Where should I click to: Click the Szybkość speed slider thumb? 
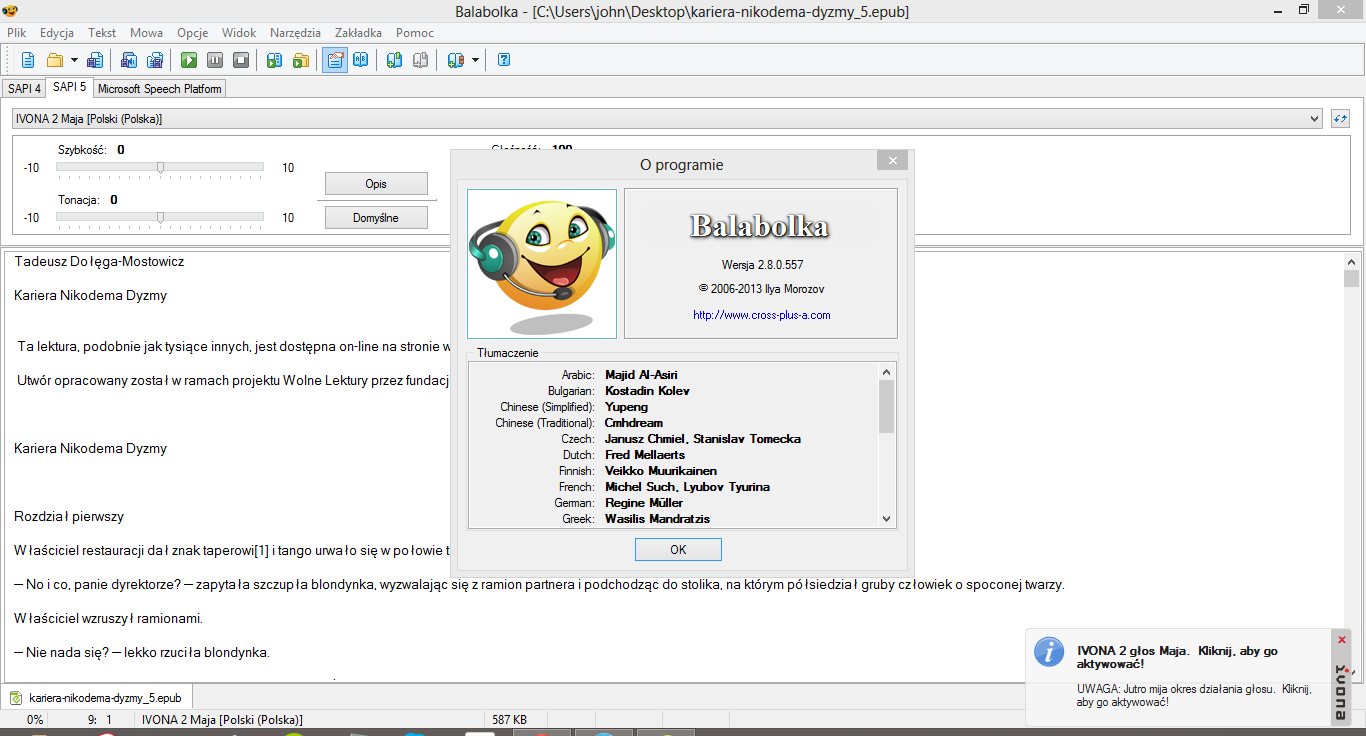160,168
